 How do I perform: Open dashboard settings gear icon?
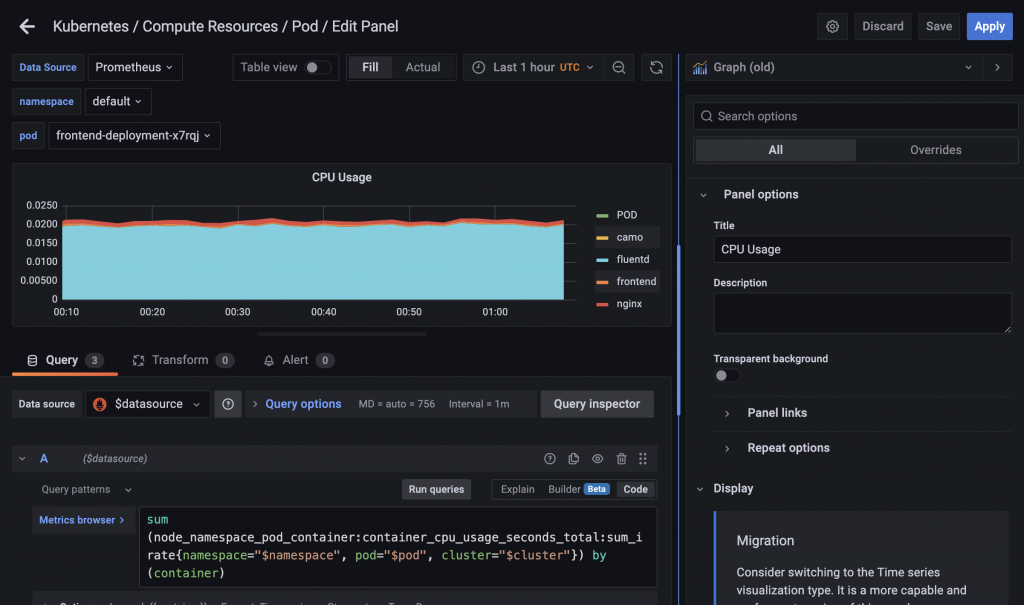coord(832,27)
